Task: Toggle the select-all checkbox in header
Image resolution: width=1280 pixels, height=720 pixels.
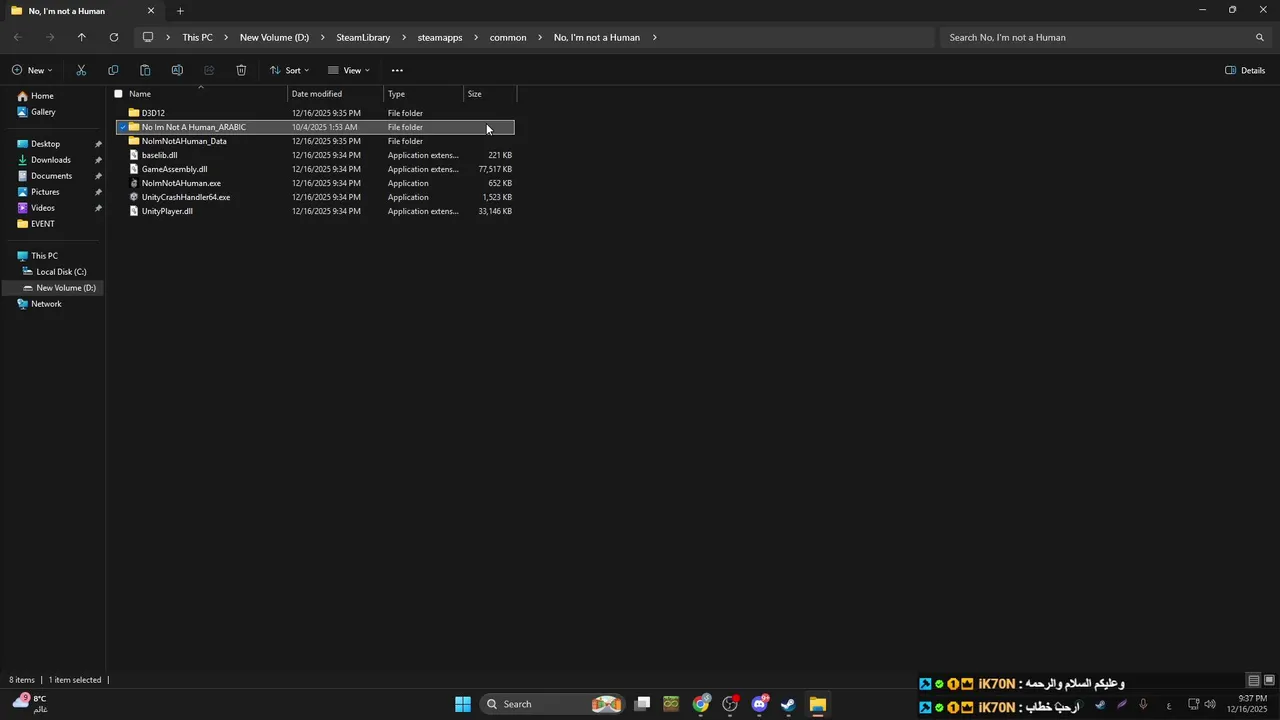Action: pyautogui.click(x=118, y=94)
